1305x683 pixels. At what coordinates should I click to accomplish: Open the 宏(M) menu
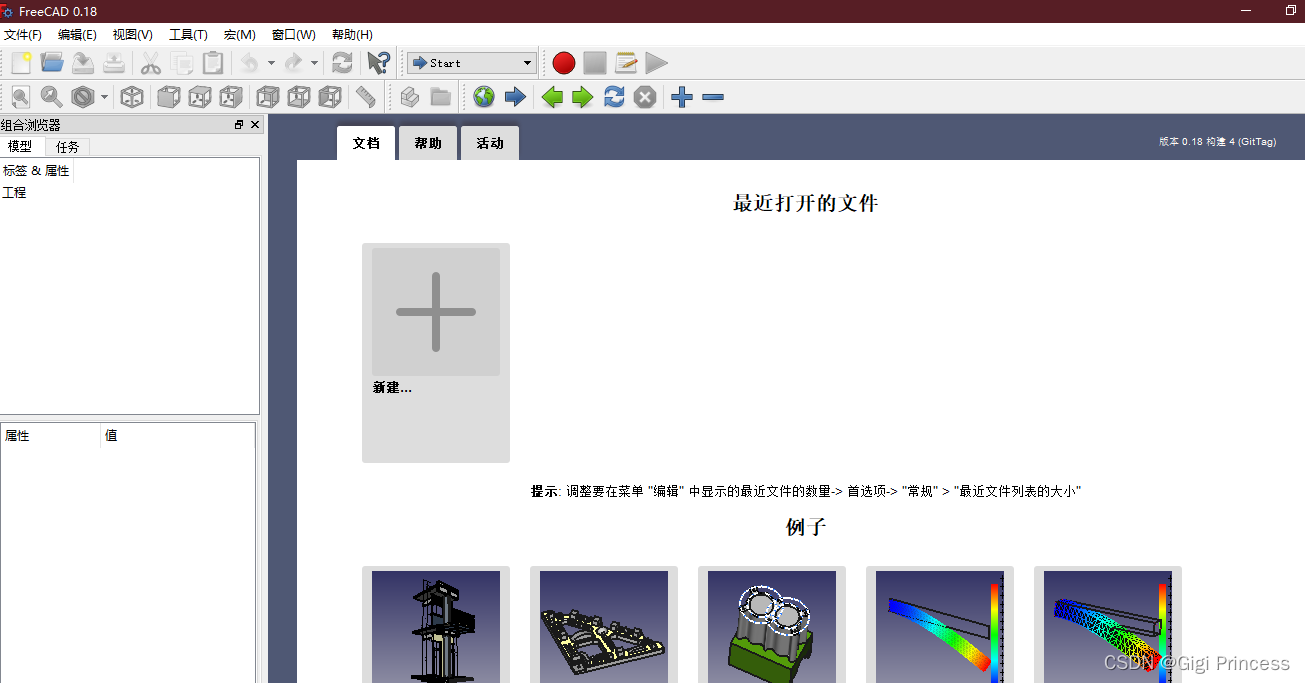point(239,34)
